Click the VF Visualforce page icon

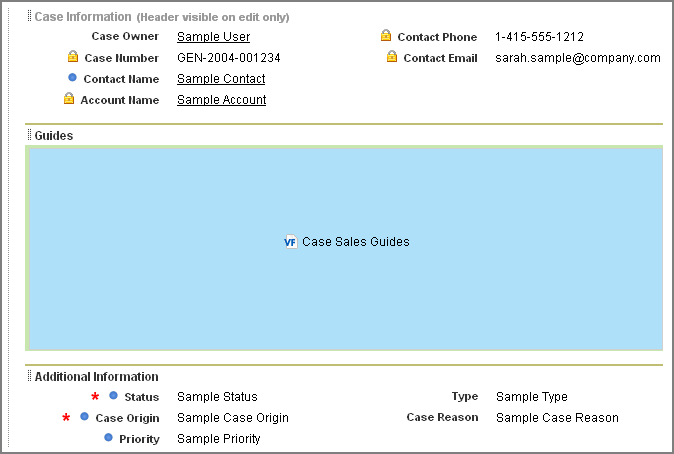(291, 242)
